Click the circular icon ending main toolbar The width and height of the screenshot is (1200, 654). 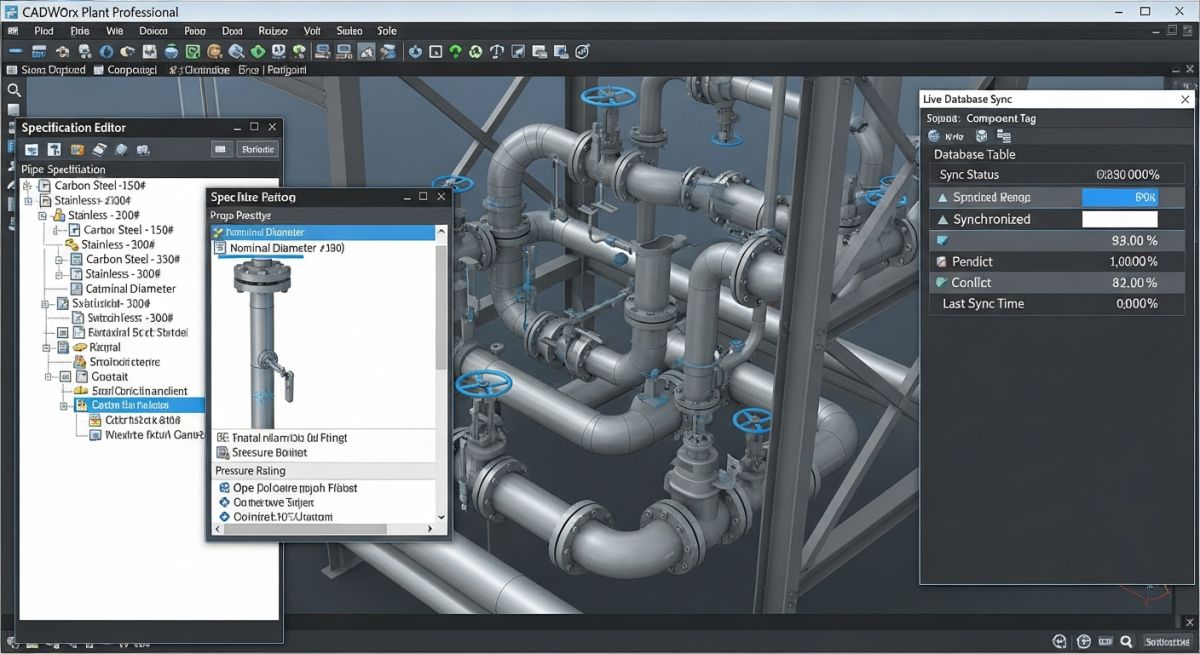pyautogui.click(x=581, y=51)
